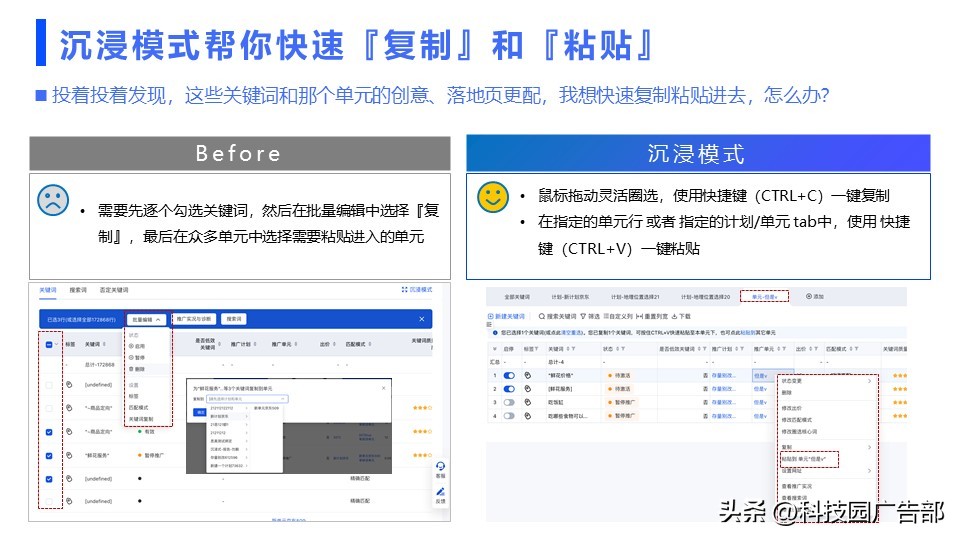Image resolution: width=960 pixels, height=540 pixels.
Task: Select the 单元-但是v tab
Action: 765,296
